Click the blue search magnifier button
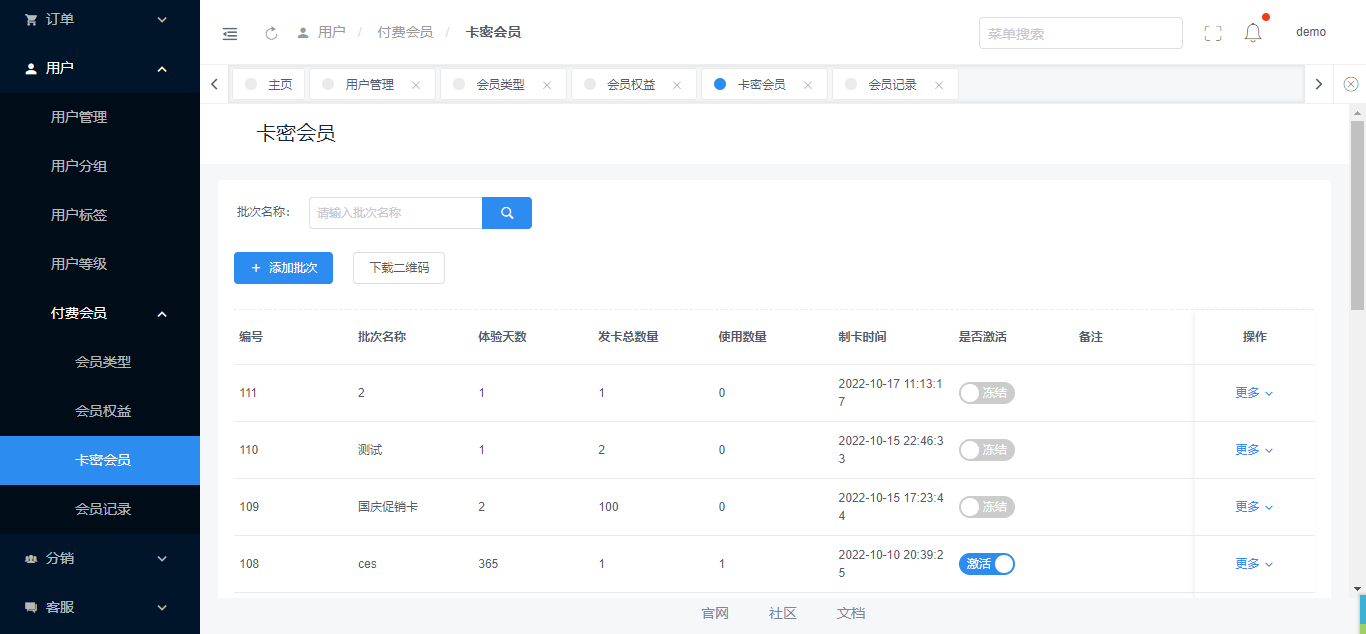The image size is (1366, 634). click(507, 213)
